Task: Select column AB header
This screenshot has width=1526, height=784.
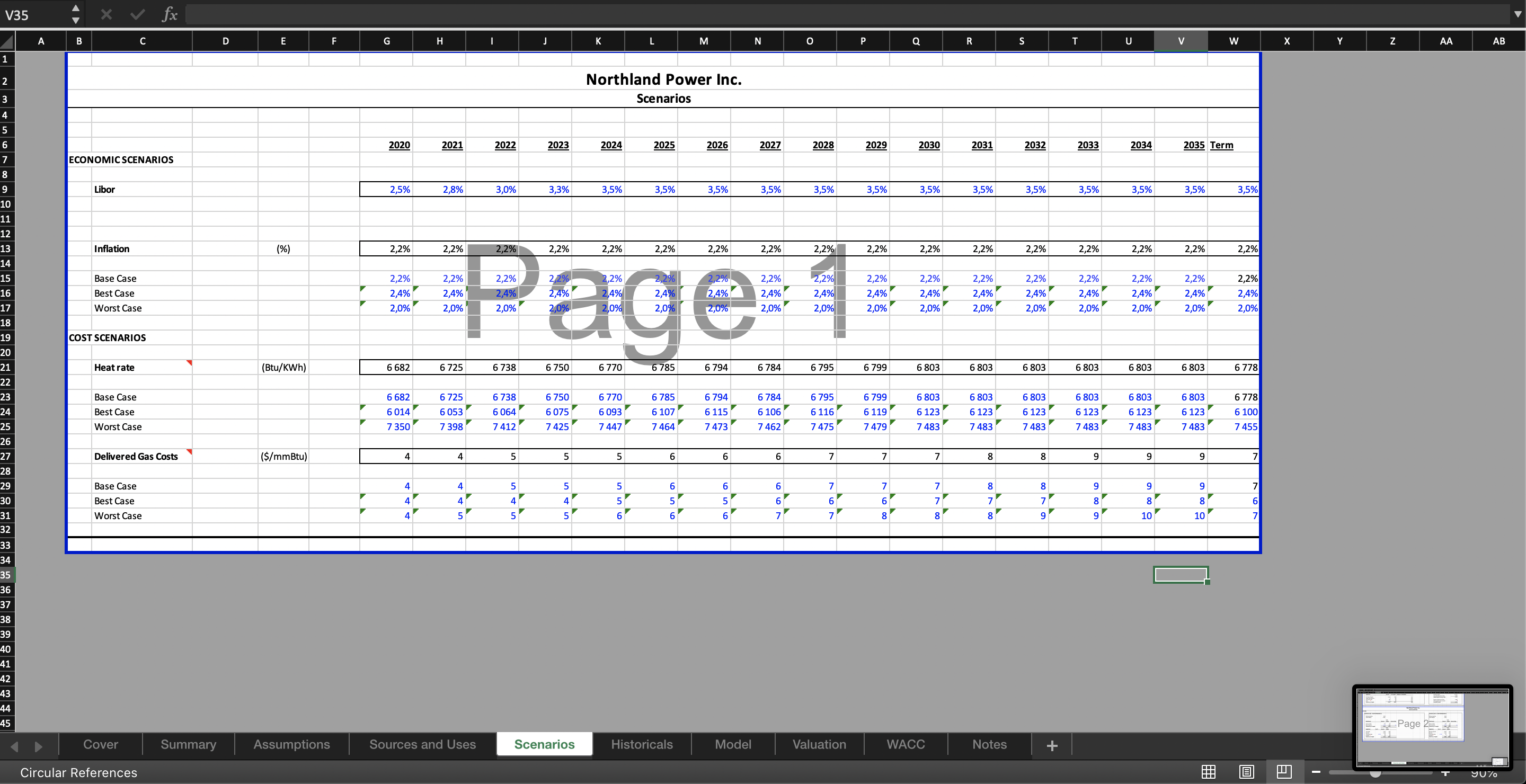Action: click(x=1499, y=41)
